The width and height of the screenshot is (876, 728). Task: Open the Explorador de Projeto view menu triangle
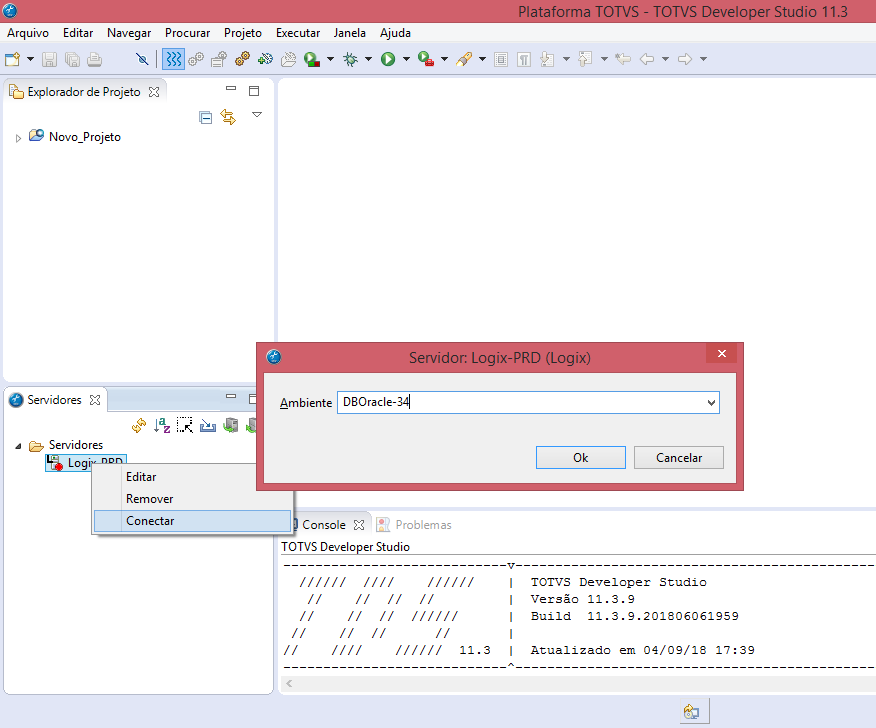(x=257, y=115)
